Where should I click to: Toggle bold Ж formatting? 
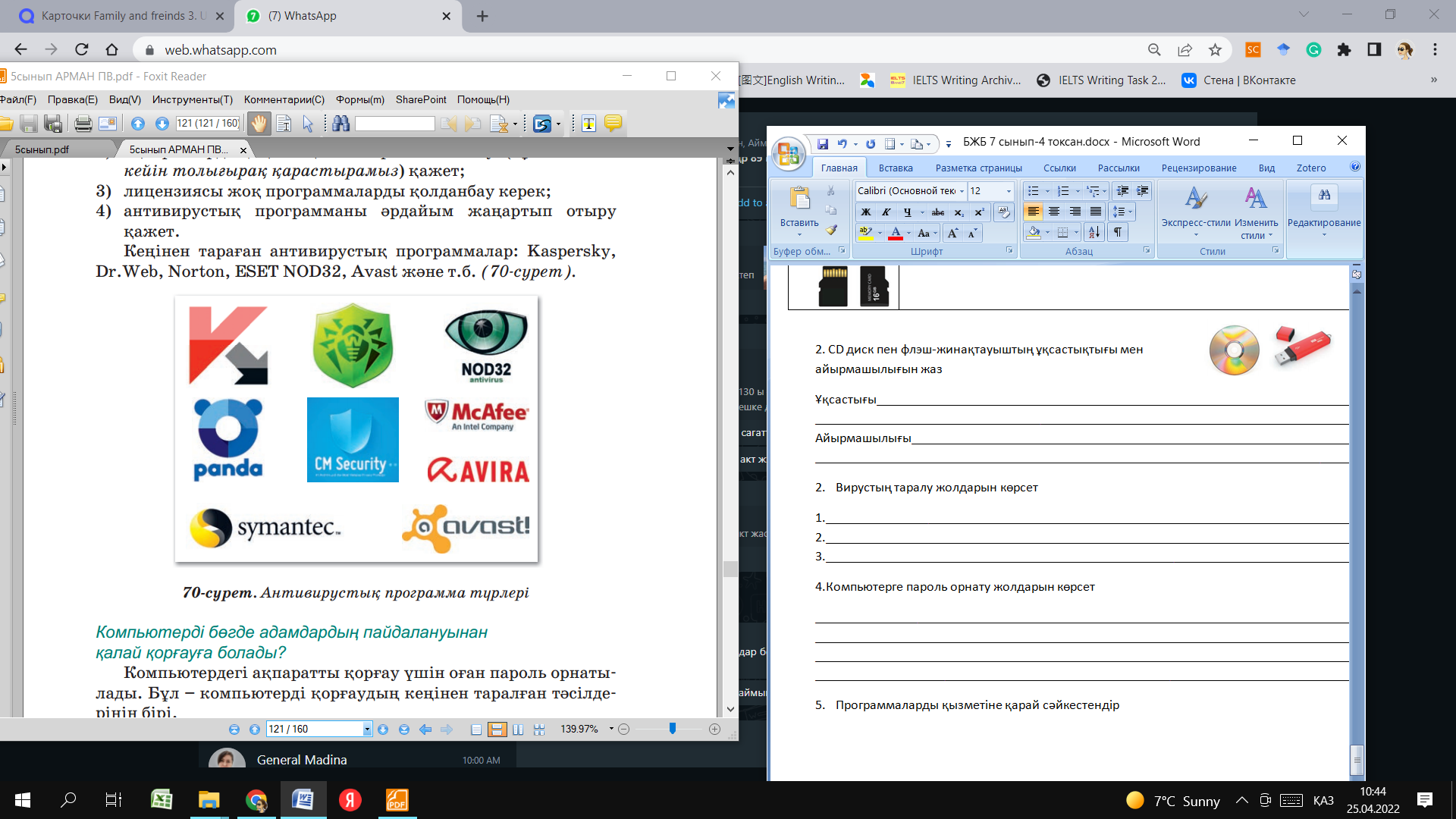[866, 212]
